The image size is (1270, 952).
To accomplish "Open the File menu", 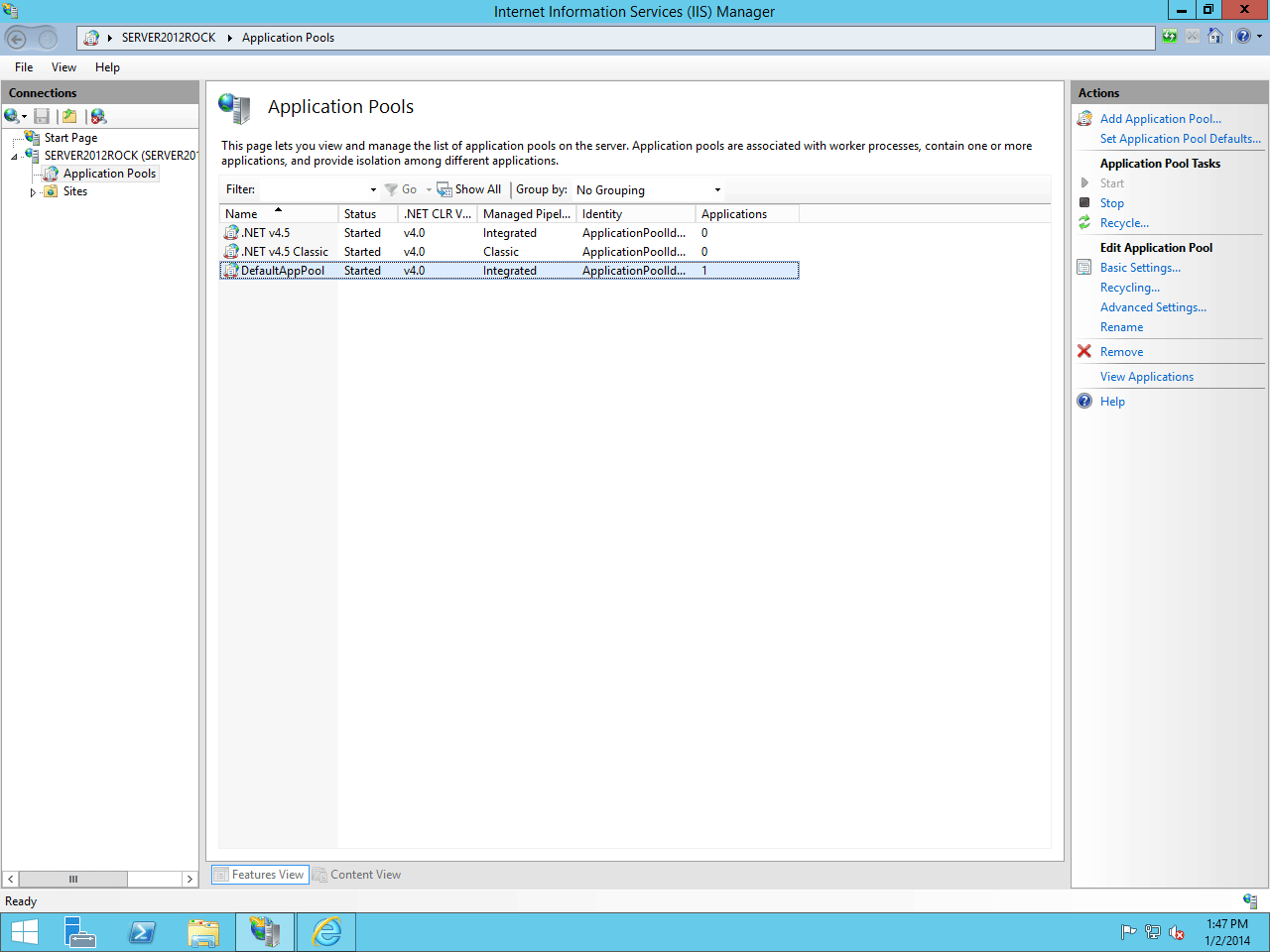I will pos(24,67).
